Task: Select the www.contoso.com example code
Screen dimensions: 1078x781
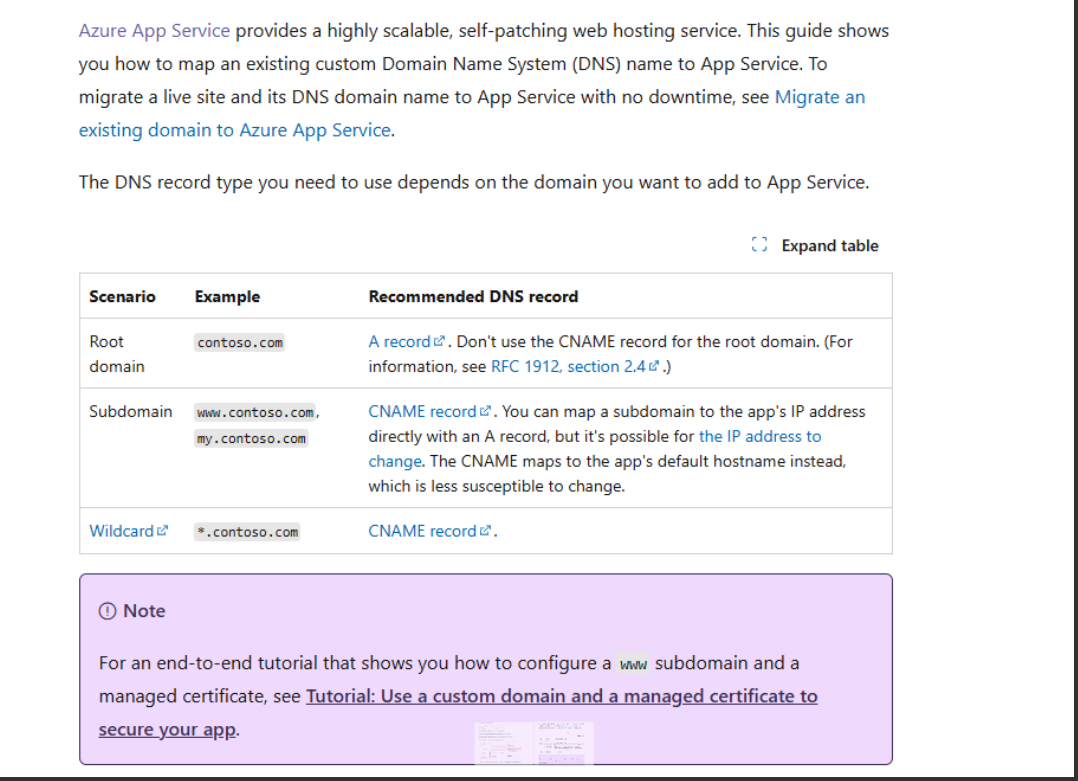Action: (x=255, y=412)
